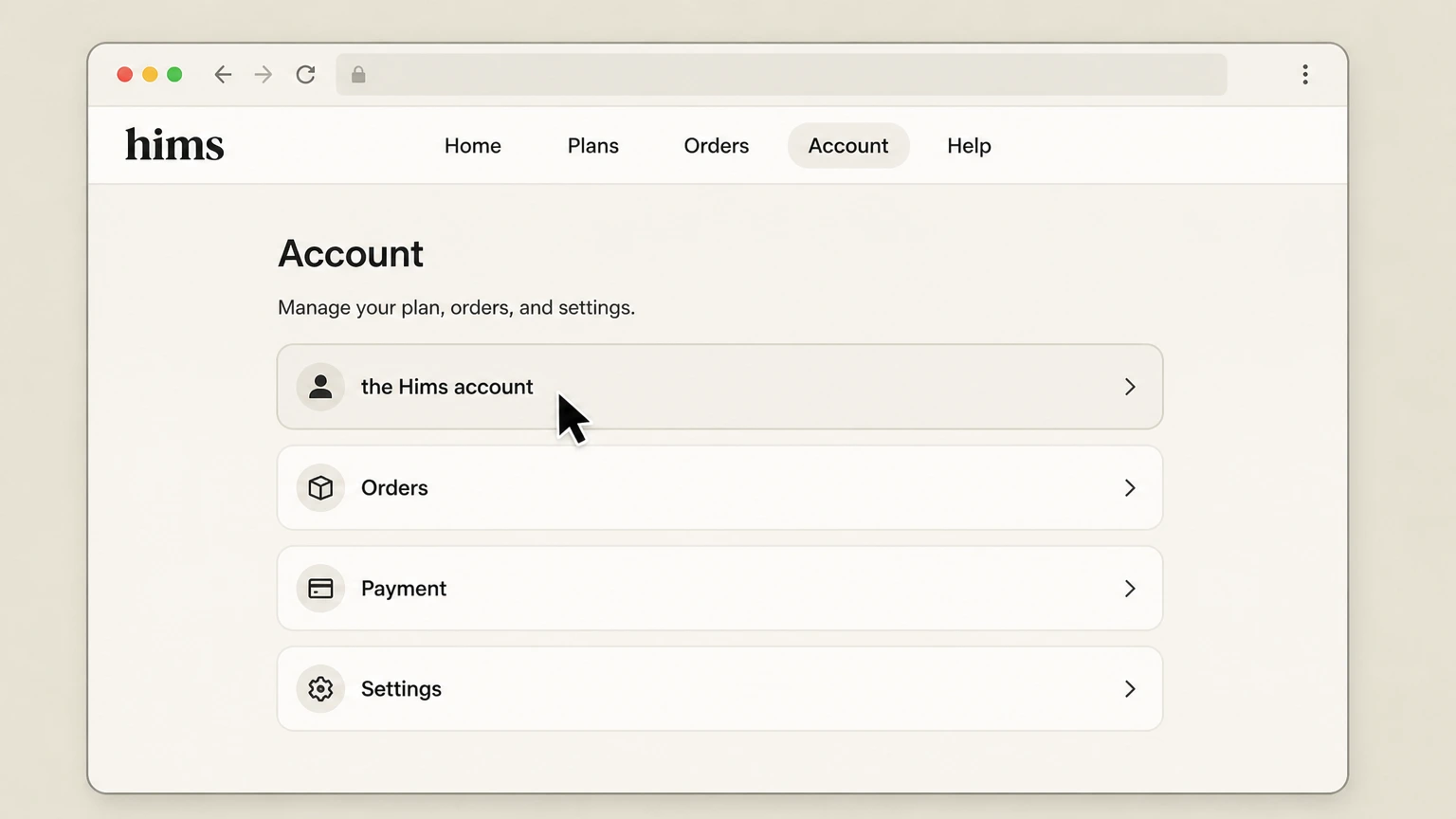Click the box icon beside Orders

click(320, 487)
